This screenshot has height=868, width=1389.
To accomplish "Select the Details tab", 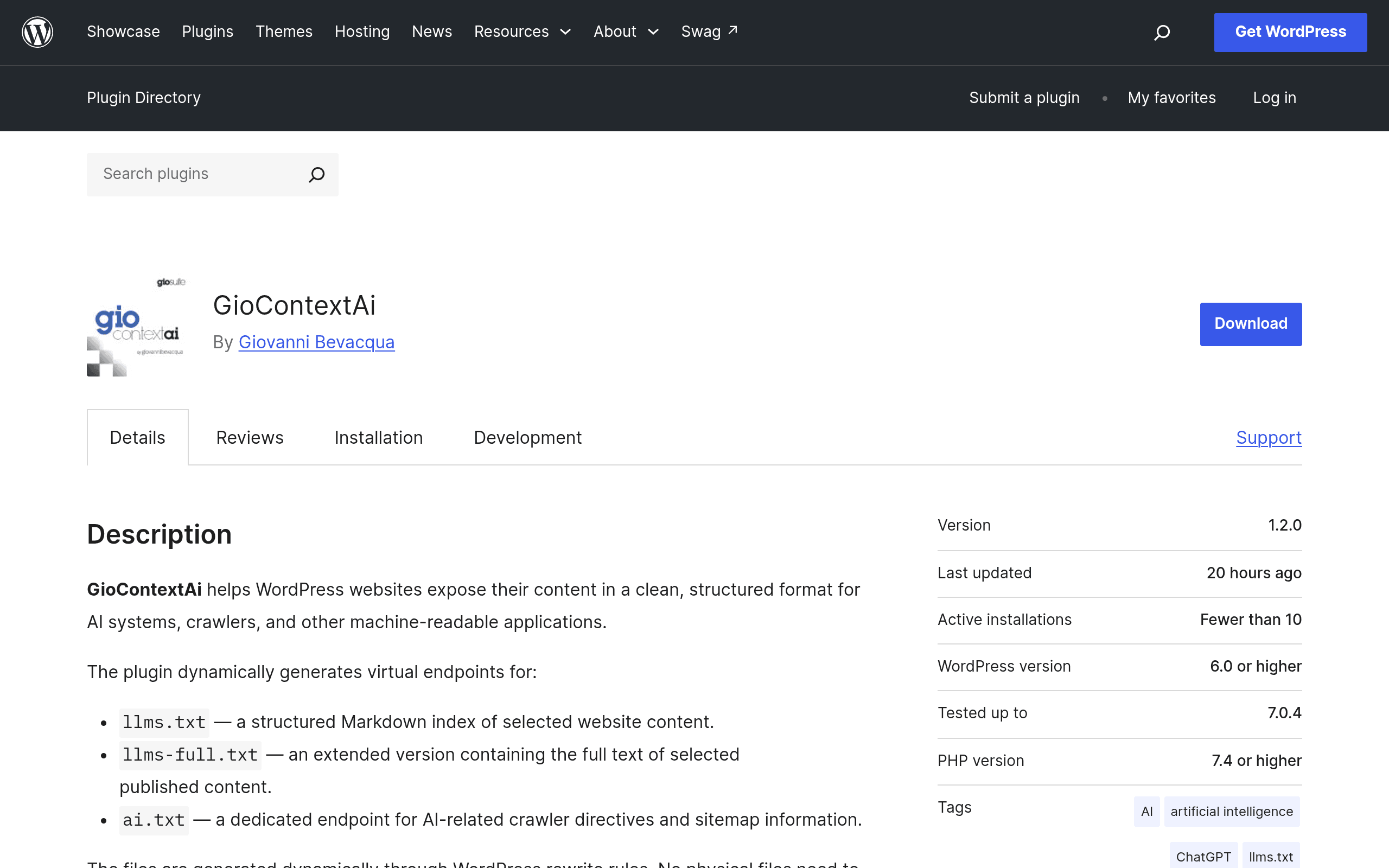I will tap(138, 438).
